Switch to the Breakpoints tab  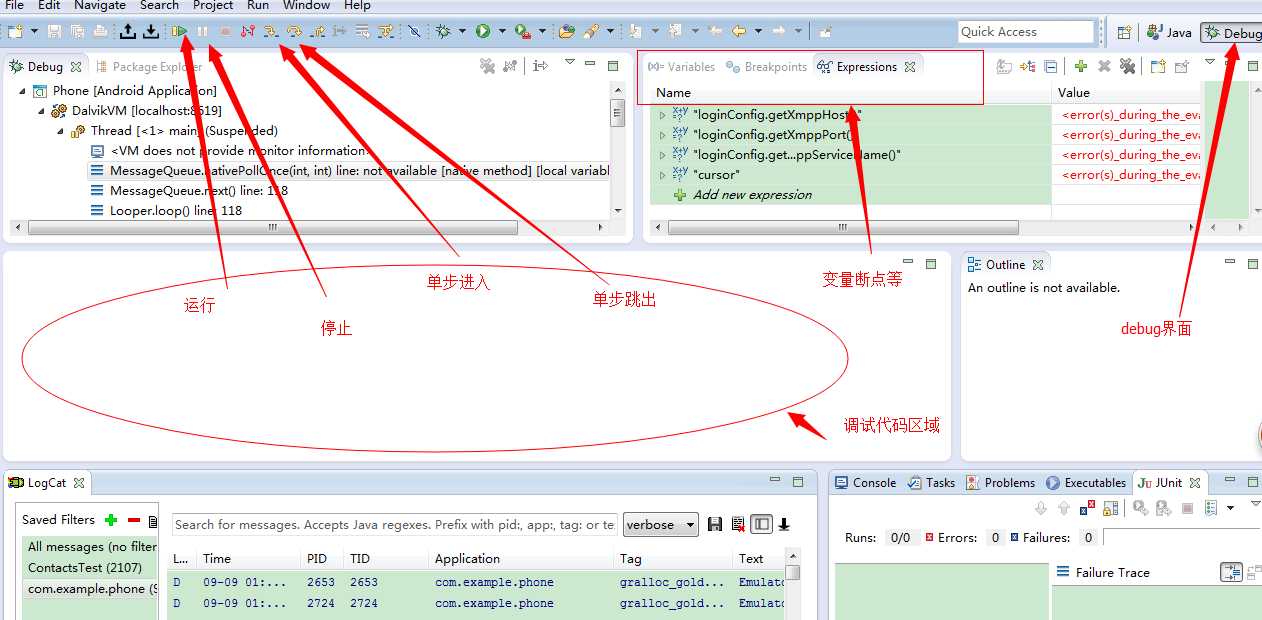coord(766,67)
